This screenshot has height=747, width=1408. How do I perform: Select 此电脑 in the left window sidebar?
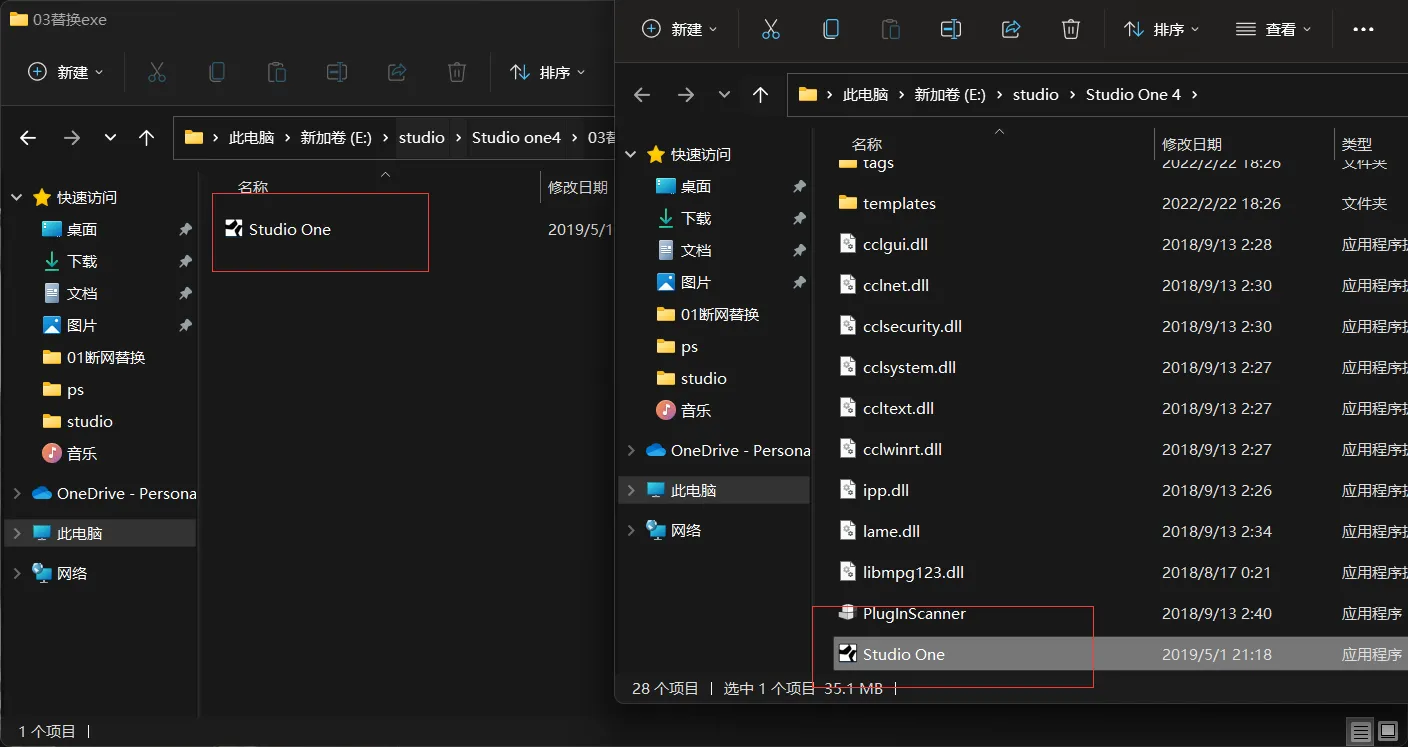[x=79, y=534]
